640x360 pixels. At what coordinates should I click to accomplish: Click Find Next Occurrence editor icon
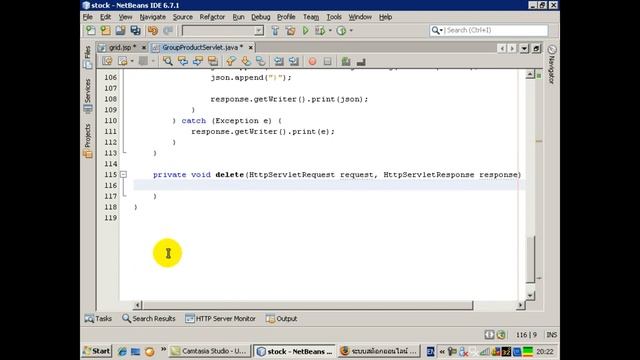[x=198, y=61]
